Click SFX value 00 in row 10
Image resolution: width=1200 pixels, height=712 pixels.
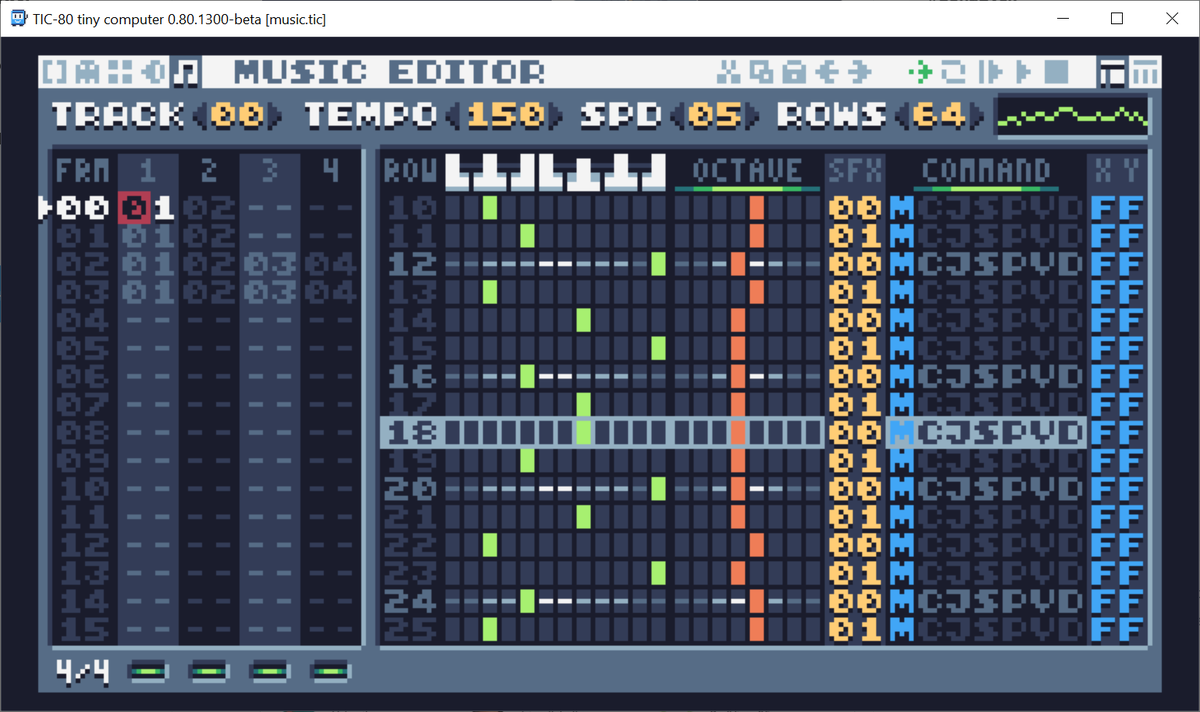856,208
